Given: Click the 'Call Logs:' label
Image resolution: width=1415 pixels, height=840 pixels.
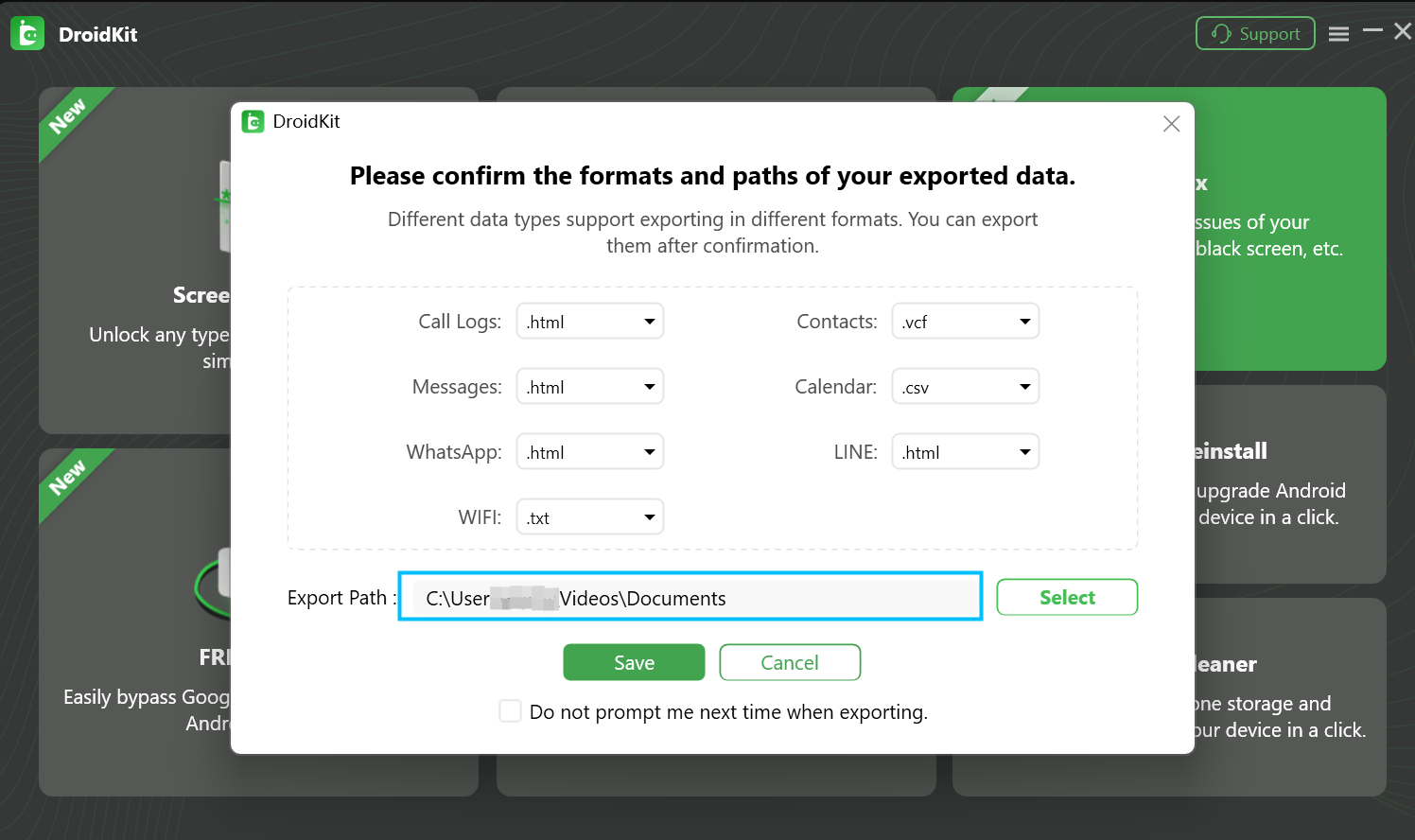Looking at the screenshot, I should [460, 322].
